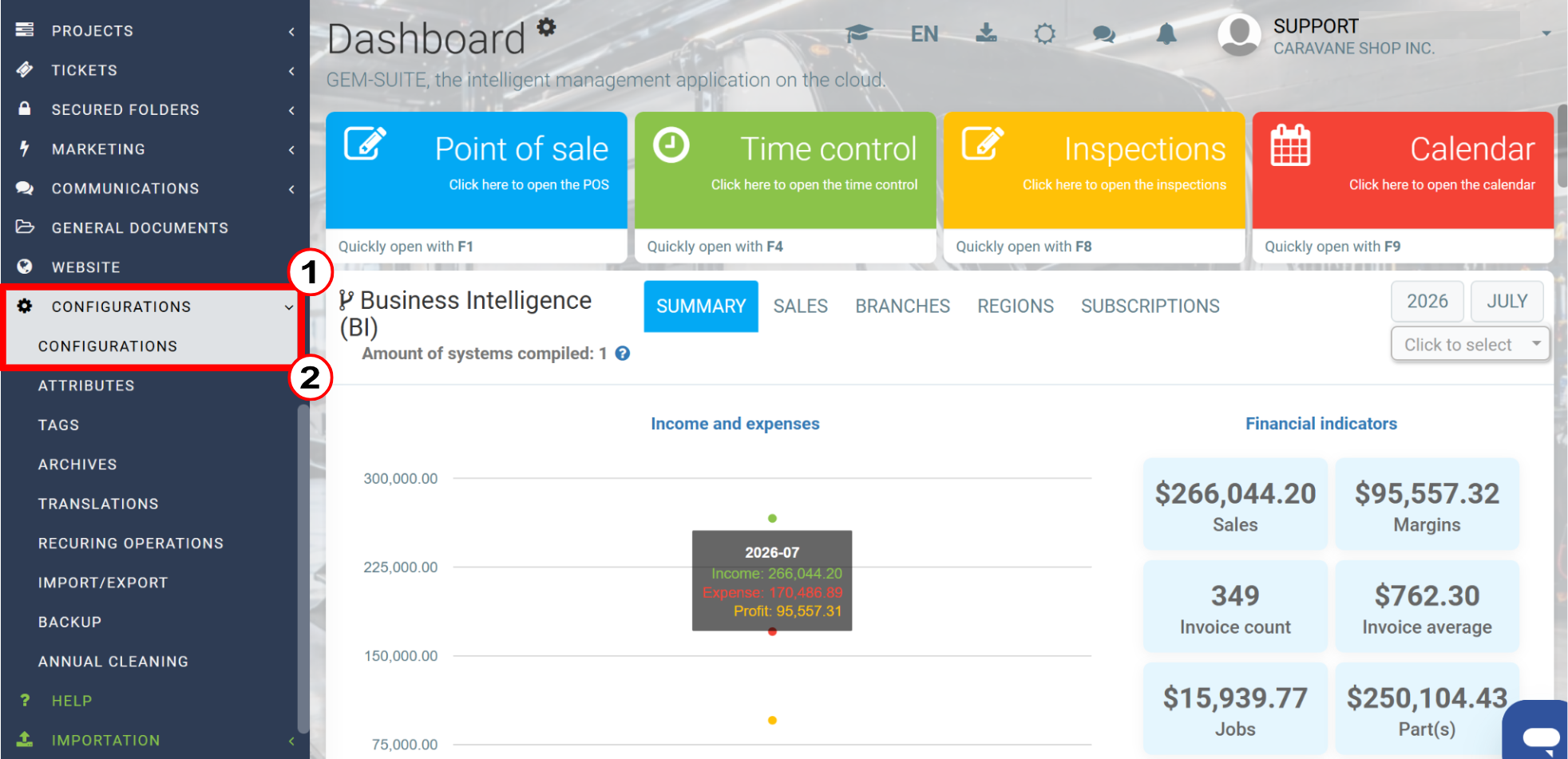
Task: Click the Projects sidebar icon
Action: tap(25, 30)
